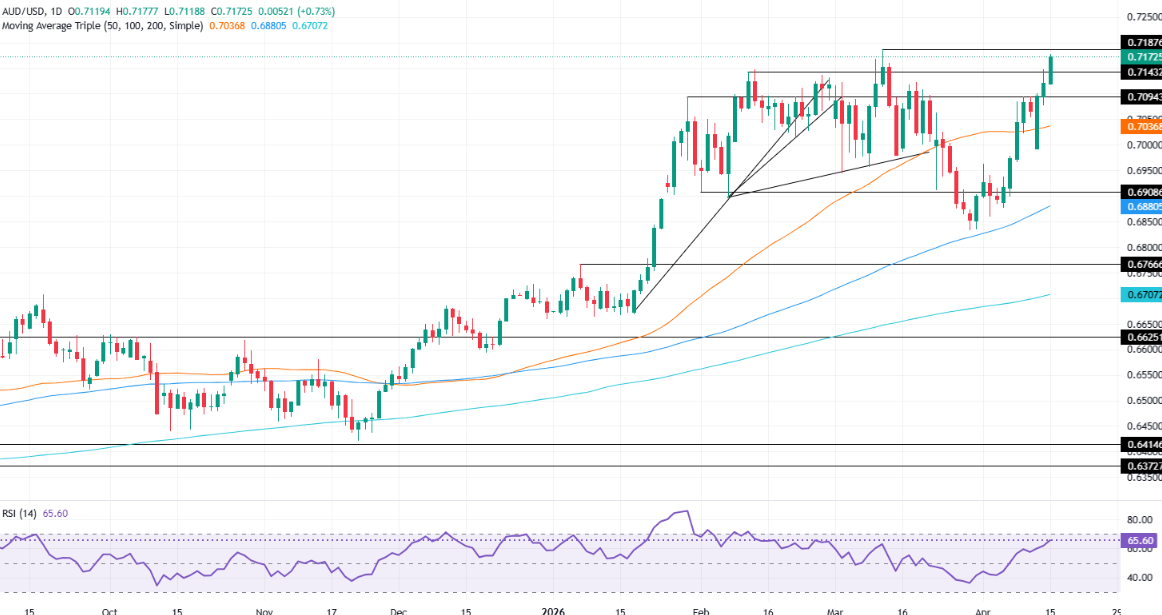Click the AUD/USD 1D symbol title
The height and width of the screenshot is (615, 1162).
pyautogui.click(x=30, y=11)
